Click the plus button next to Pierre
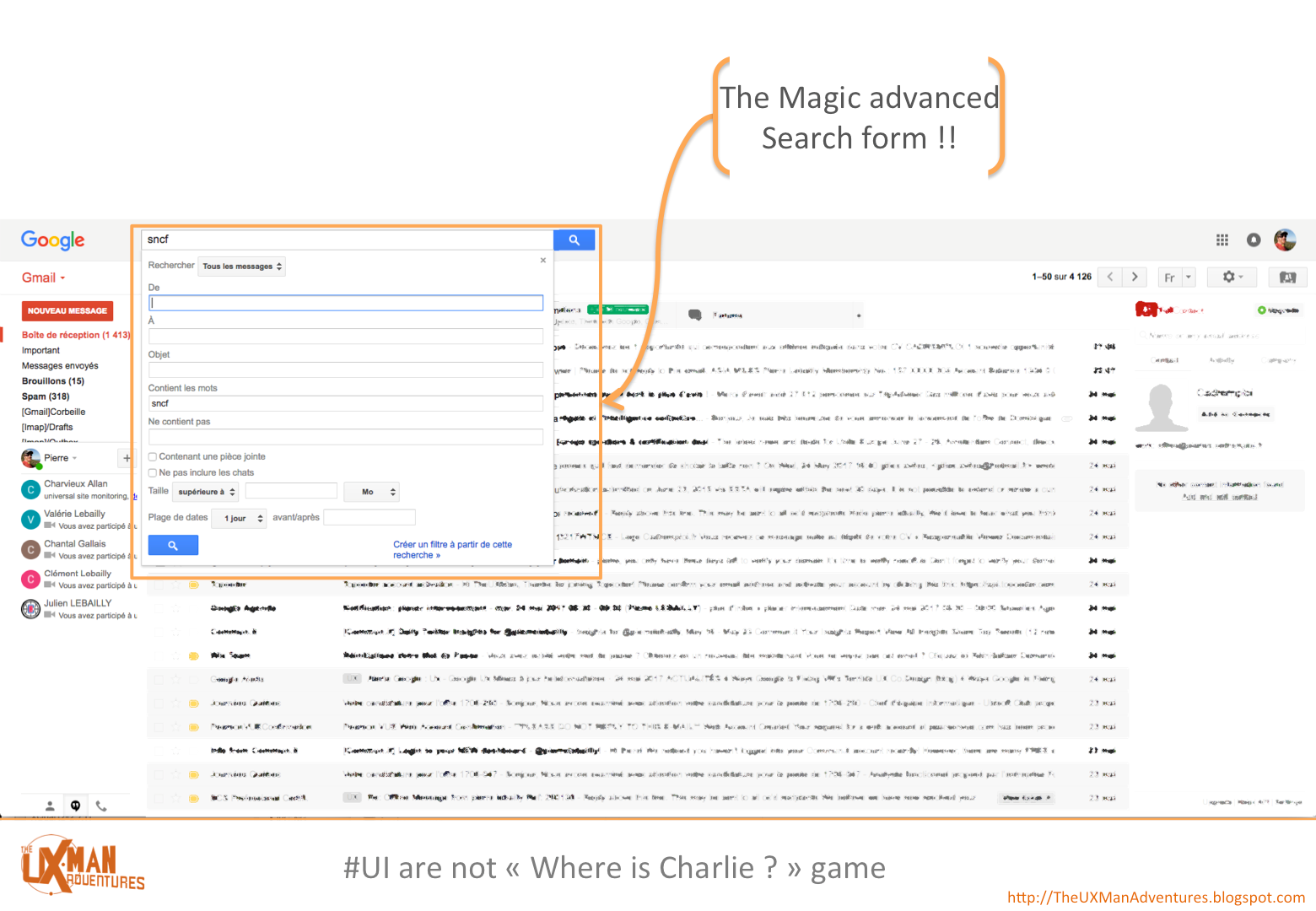The image size is (1316, 911). click(127, 458)
